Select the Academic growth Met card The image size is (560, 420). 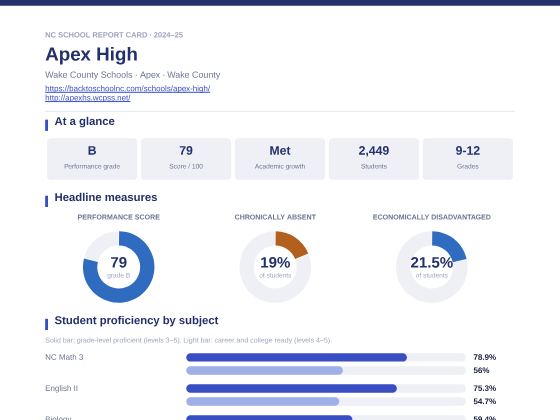pyautogui.click(x=280, y=159)
